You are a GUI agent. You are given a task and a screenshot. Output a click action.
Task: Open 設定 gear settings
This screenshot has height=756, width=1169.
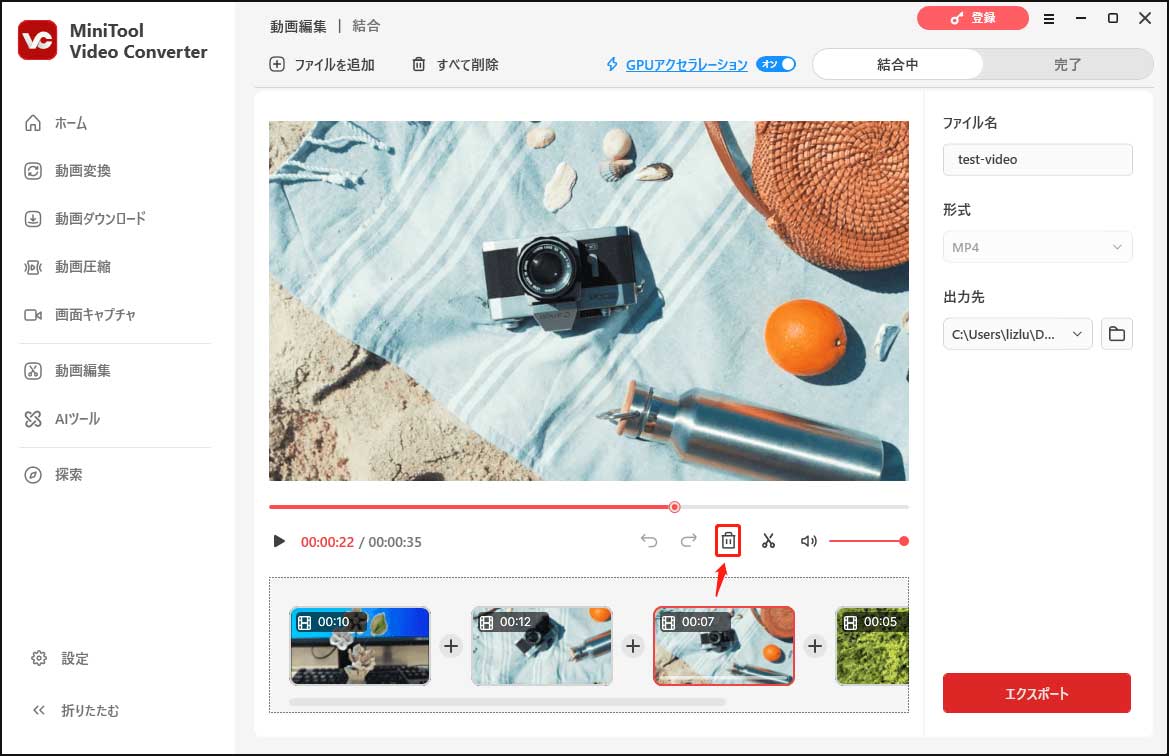(x=60, y=658)
